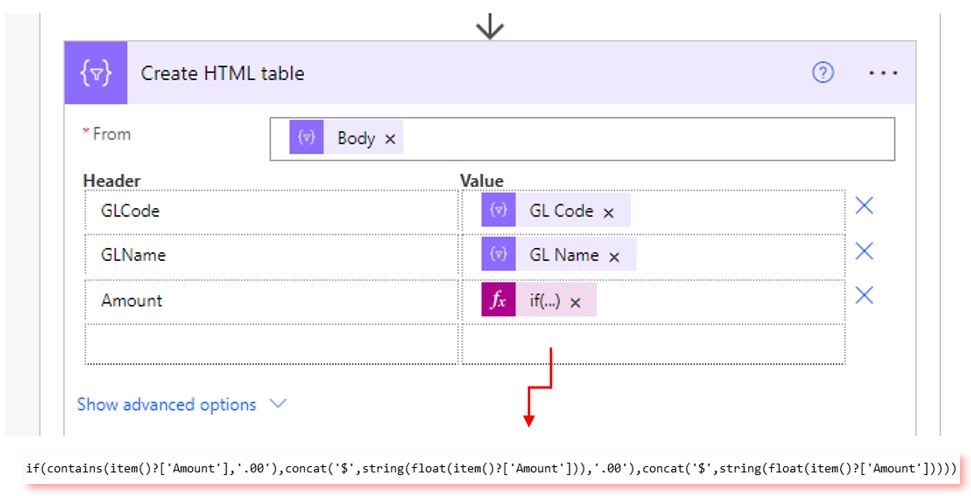
Task: Click Show advanced options link
Action: pyautogui.click(x=167, y=404)
